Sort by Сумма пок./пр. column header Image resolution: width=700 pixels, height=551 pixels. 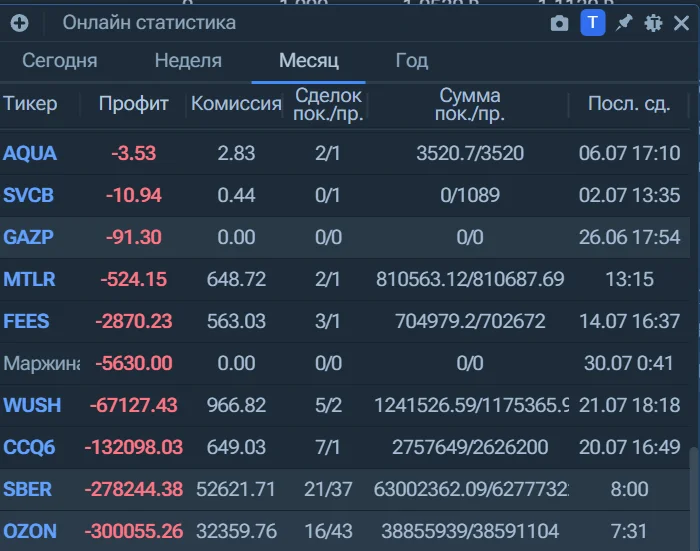[x=470, y=104]
